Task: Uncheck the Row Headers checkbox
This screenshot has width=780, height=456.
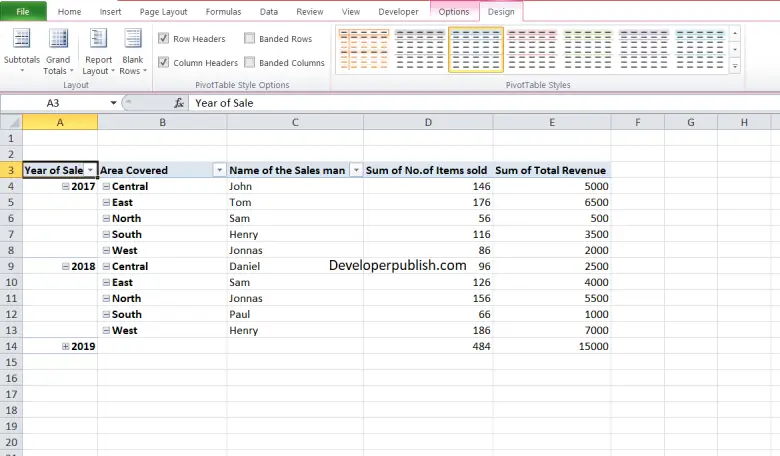Action: (164, 39)
